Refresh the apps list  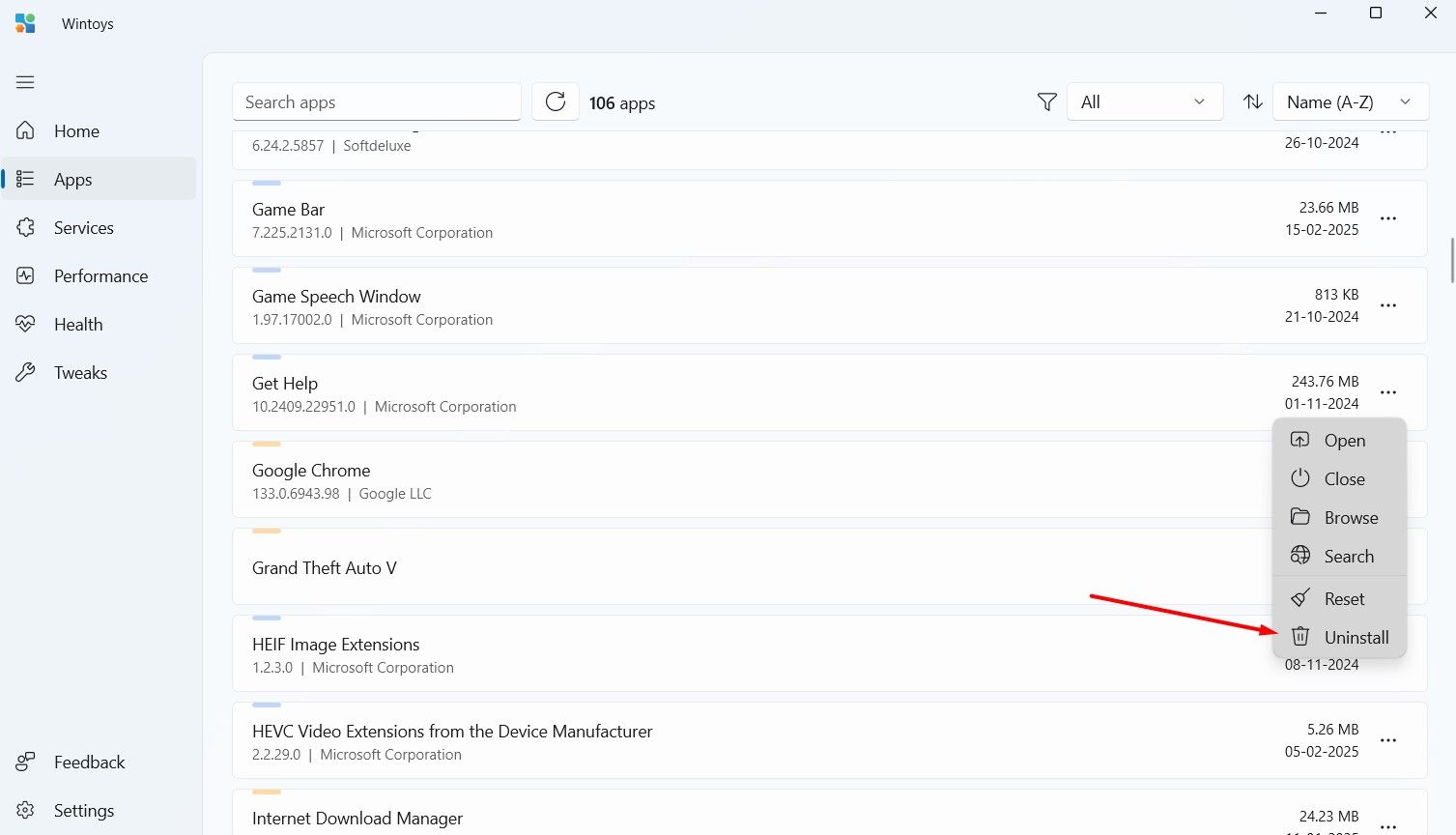(556, 101)
